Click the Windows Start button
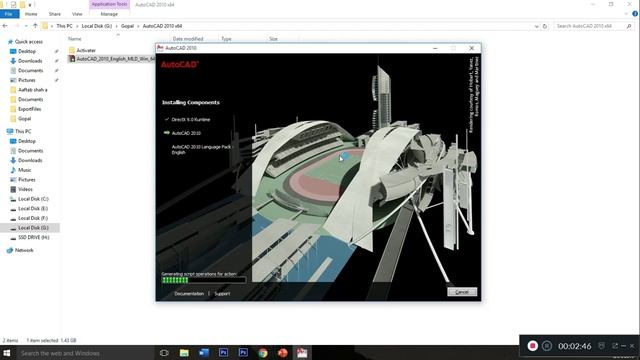The height and width of the screenshot is (360, 640). pos(7,353)
